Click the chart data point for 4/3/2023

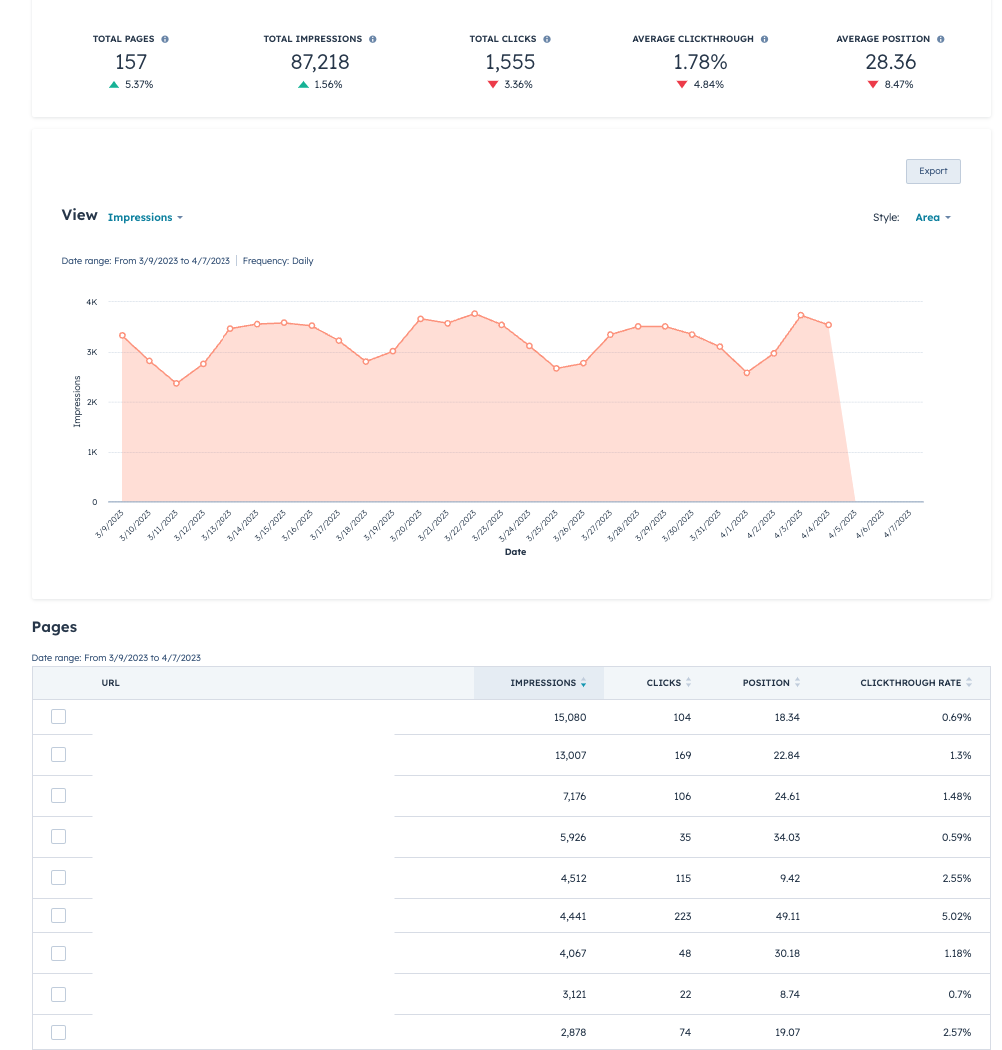[x=799, y=314]
